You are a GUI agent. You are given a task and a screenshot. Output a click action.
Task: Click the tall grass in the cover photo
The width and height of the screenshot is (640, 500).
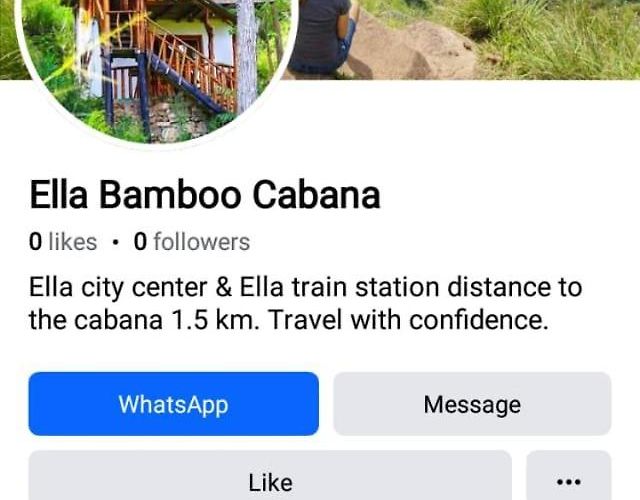pyautogui.click(x=551, y=37)
